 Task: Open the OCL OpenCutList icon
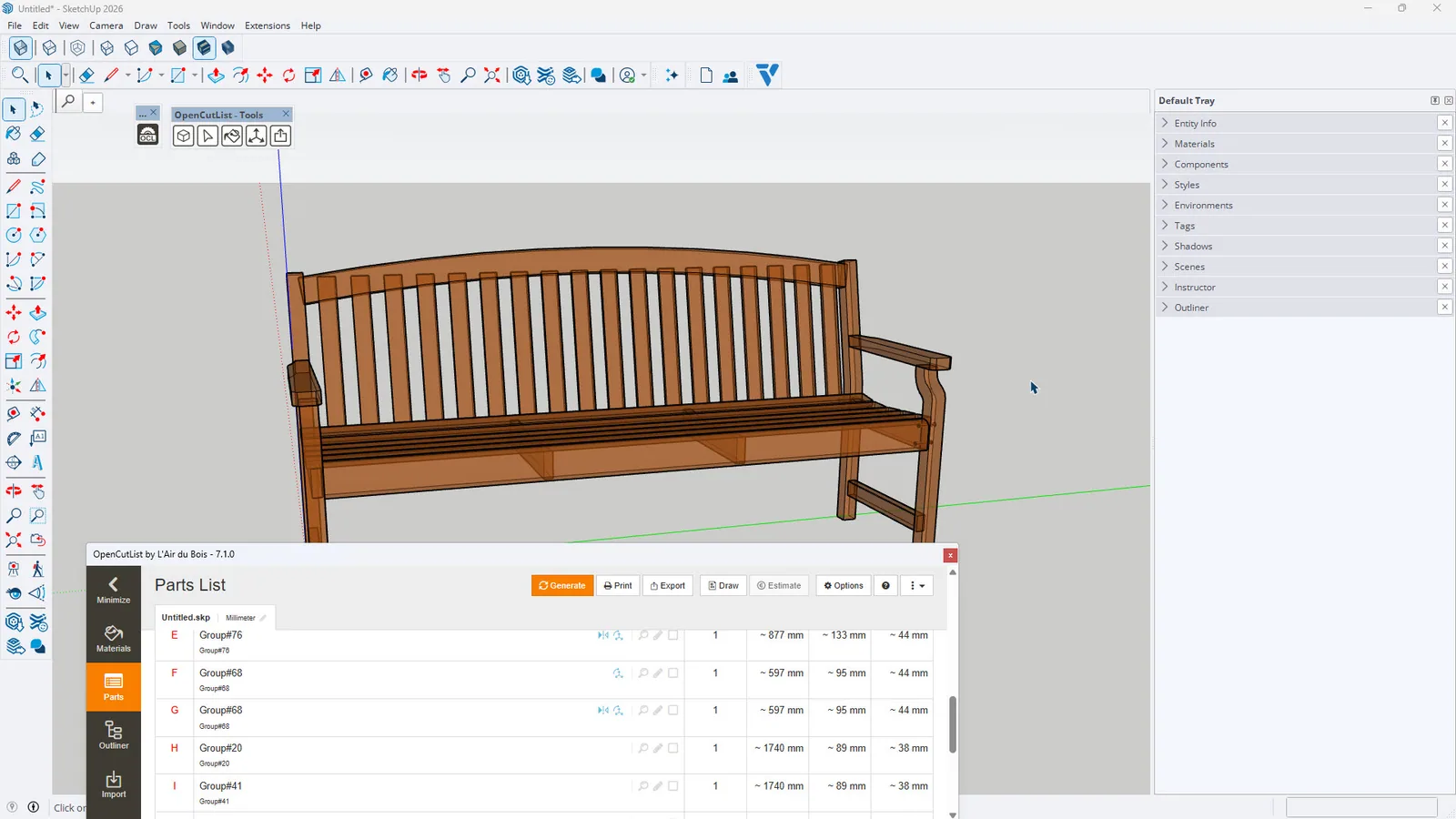[x=147, y=136]
